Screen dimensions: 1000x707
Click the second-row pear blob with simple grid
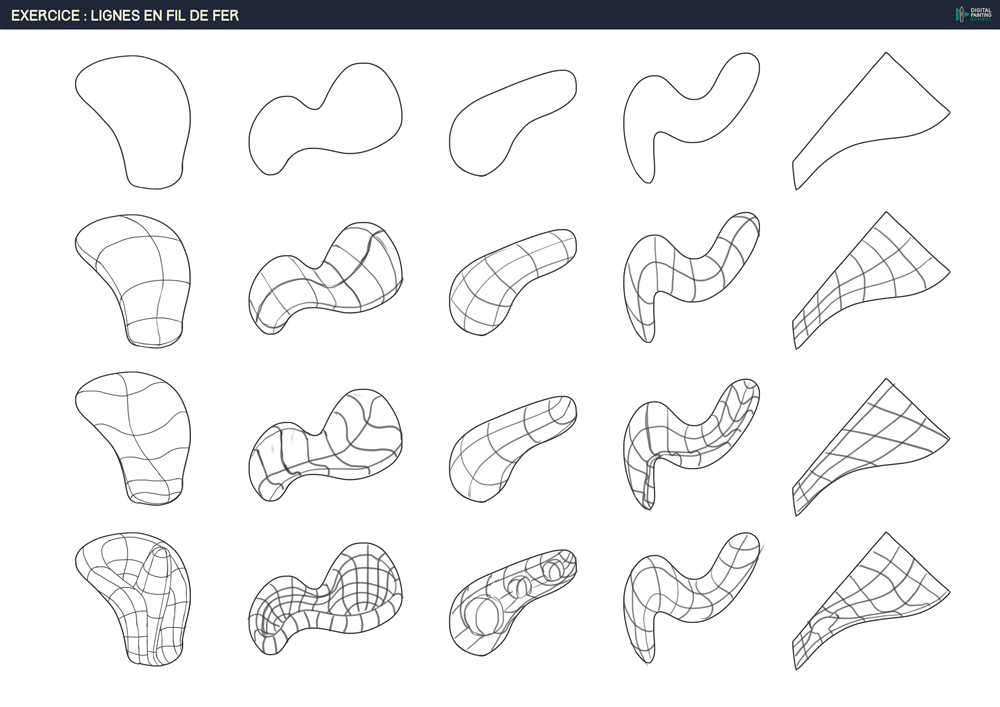click(x=136, y=278)
